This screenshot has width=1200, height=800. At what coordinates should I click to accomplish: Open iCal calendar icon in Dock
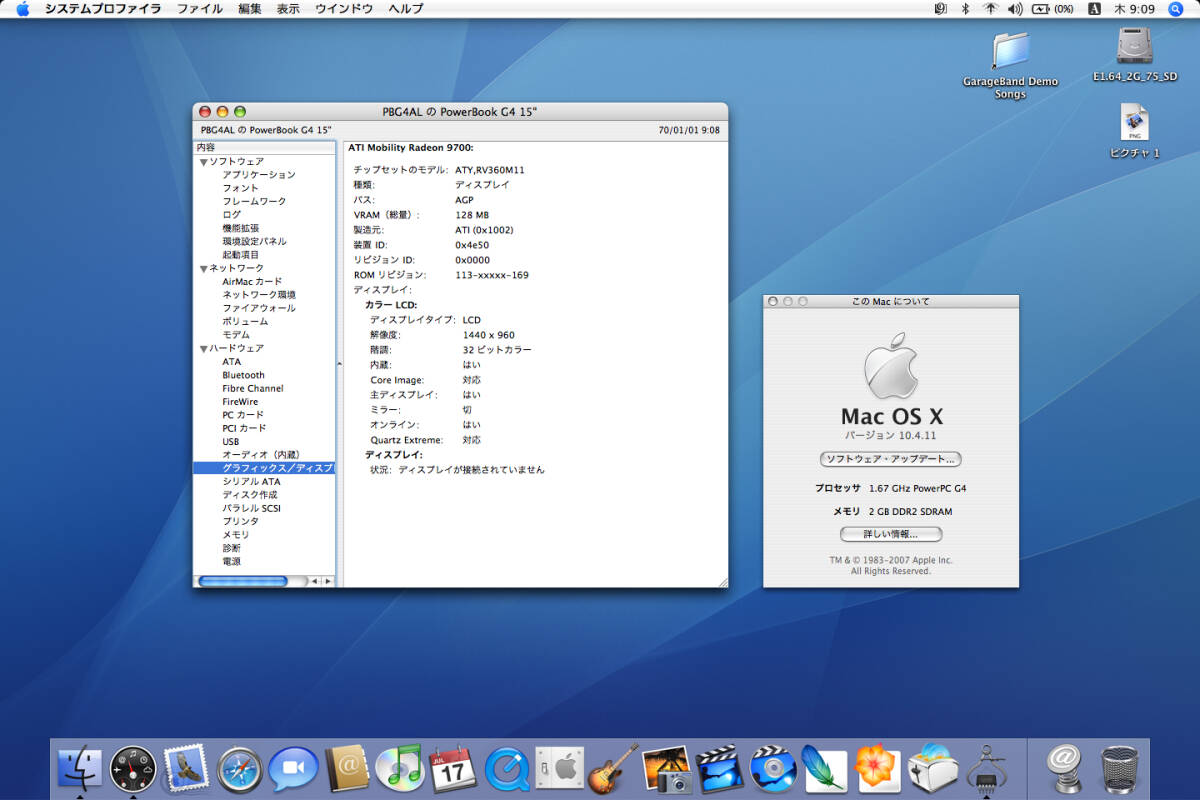pos(452,769)
